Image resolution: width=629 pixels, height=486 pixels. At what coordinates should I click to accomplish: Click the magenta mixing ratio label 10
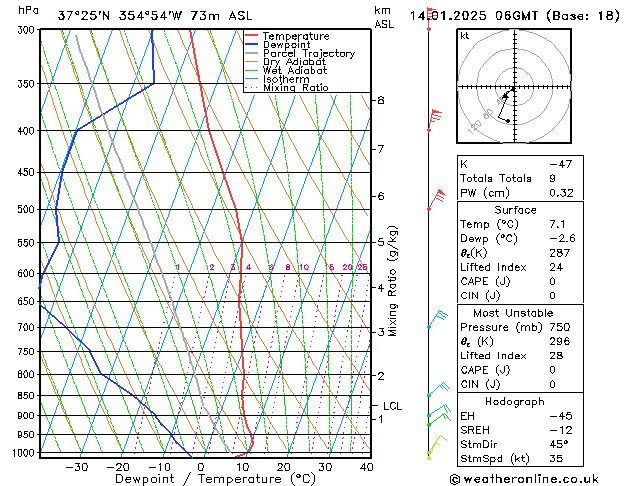pos(304,267)
